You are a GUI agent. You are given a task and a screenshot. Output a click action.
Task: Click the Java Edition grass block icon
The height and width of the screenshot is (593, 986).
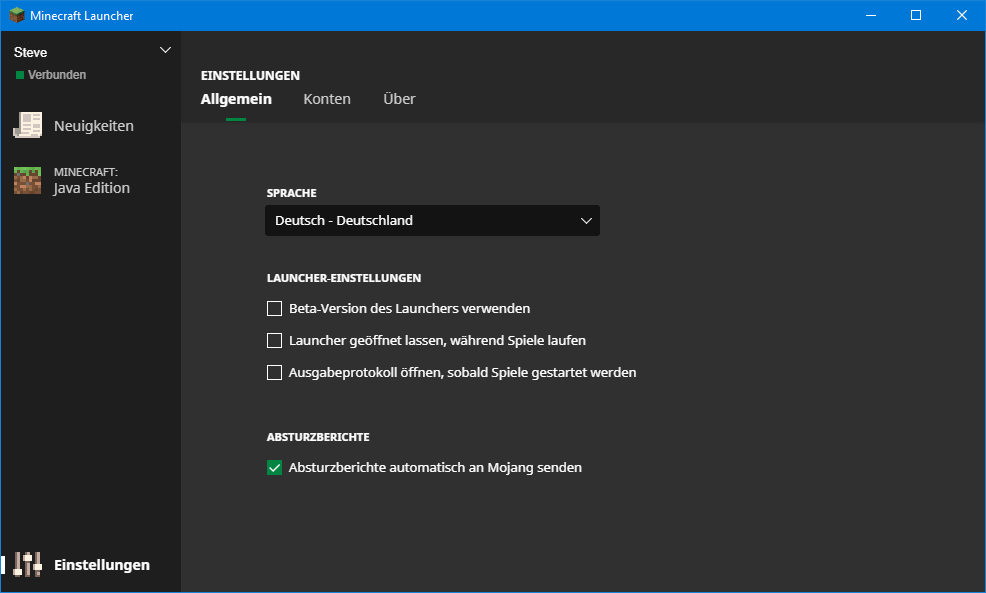[x=28, y=180]
